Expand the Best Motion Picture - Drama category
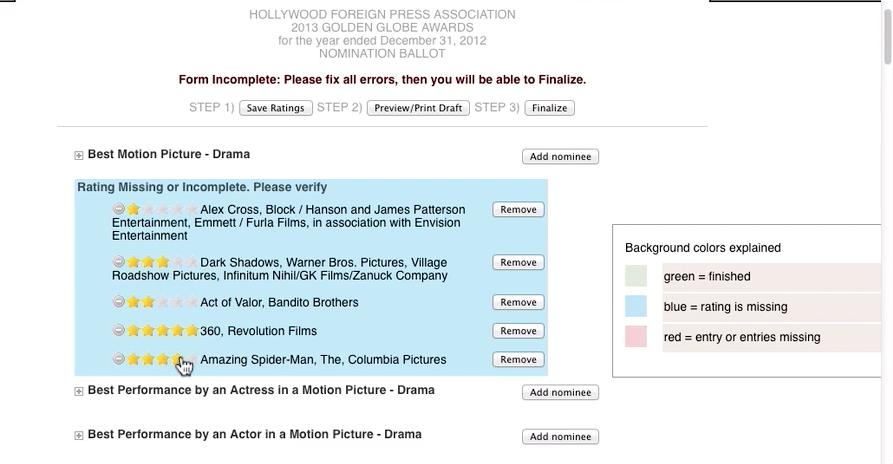The height and width of the screenshot is (464, 893). click(x=79, y=156)
